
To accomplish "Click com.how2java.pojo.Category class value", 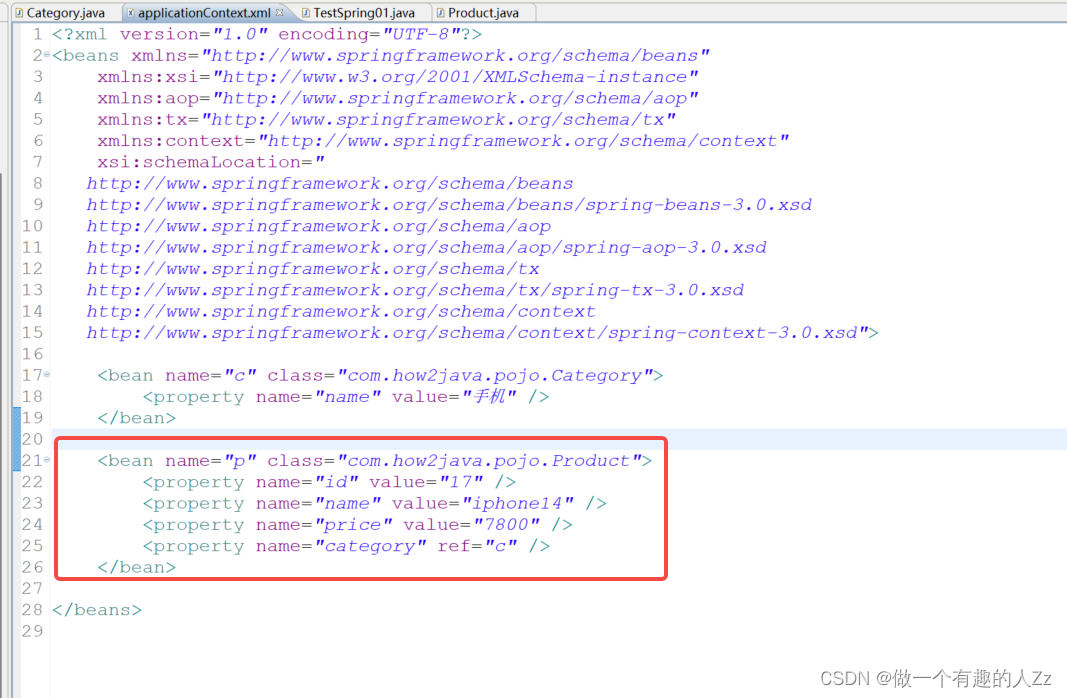I will click(494, 376).
